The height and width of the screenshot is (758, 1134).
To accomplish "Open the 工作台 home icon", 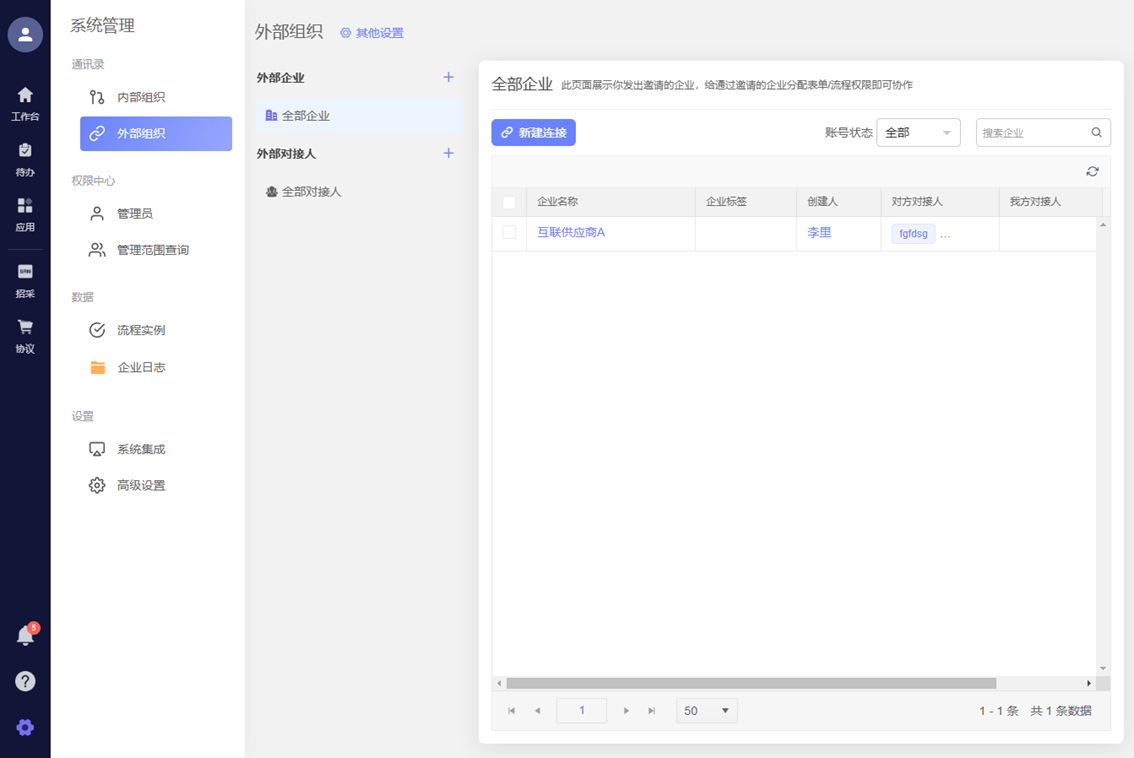I will click(x=25, y=102).
